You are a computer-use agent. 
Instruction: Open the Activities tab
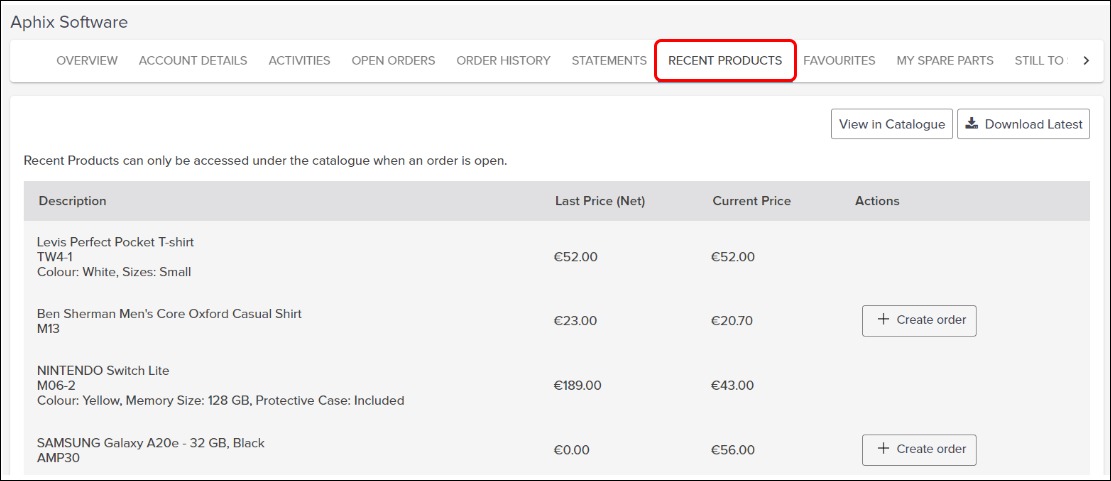coord(299,61)
